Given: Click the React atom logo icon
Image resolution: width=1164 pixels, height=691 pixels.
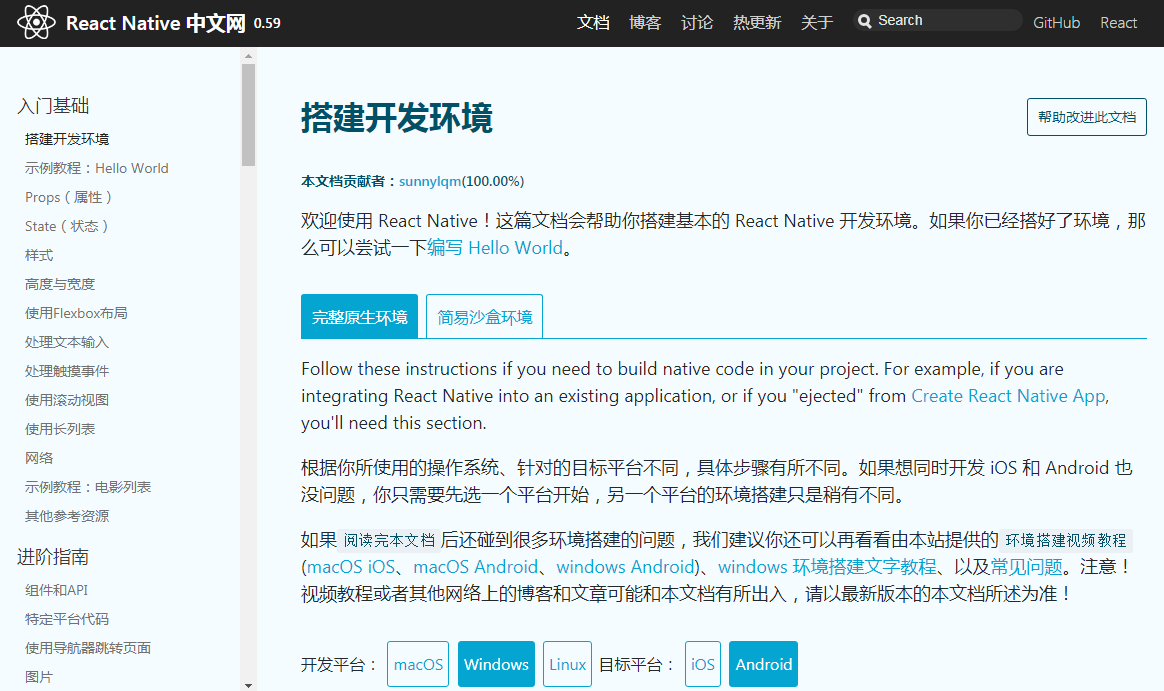Looking at the screenshot, I should [36, 22].
